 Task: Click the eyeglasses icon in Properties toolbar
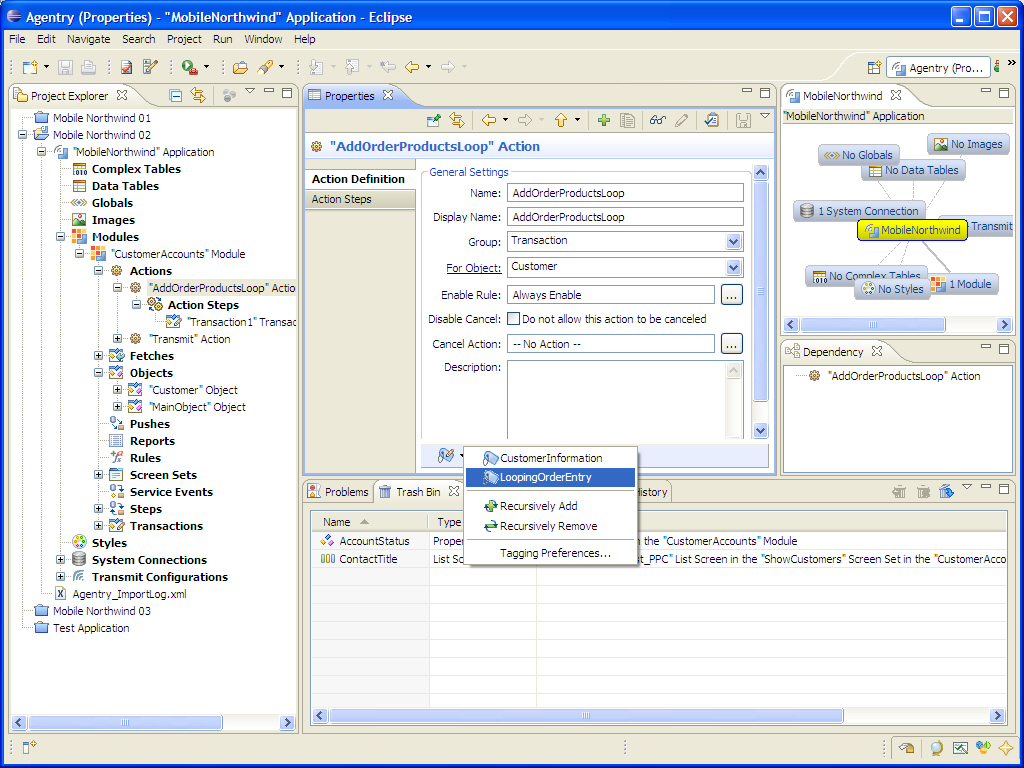click(658, 120)
